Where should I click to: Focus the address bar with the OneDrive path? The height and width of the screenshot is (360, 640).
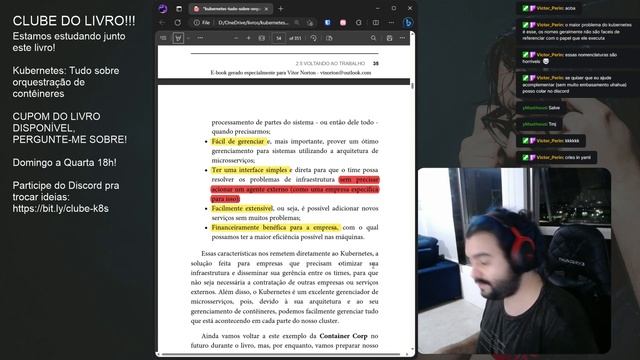tap(253, 23)
